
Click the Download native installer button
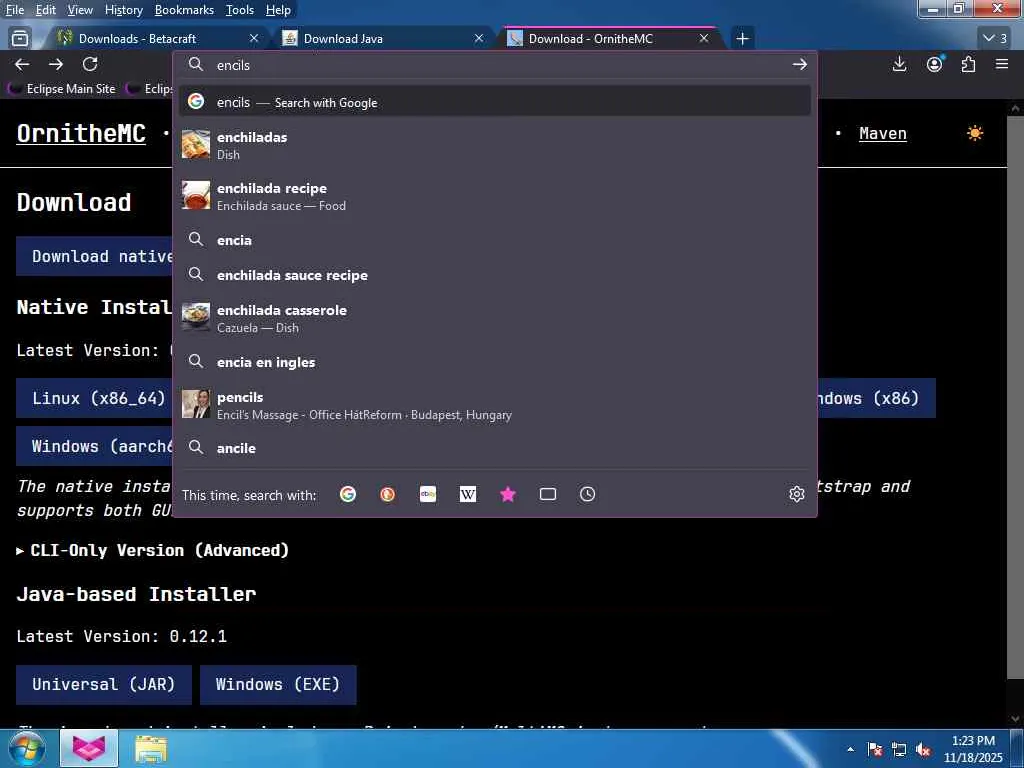coord(94,256)
